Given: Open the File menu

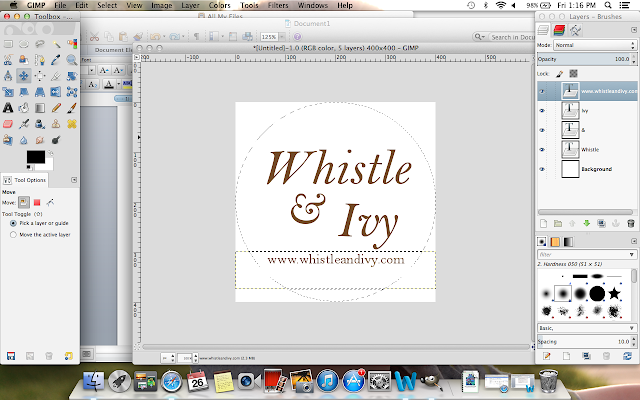Looking at the screenshot, I should click(60, 5).
